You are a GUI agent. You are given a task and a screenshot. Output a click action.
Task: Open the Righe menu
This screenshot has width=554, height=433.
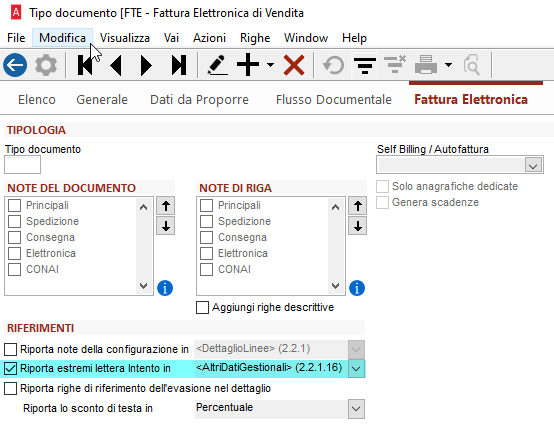(x=255, y=38)
